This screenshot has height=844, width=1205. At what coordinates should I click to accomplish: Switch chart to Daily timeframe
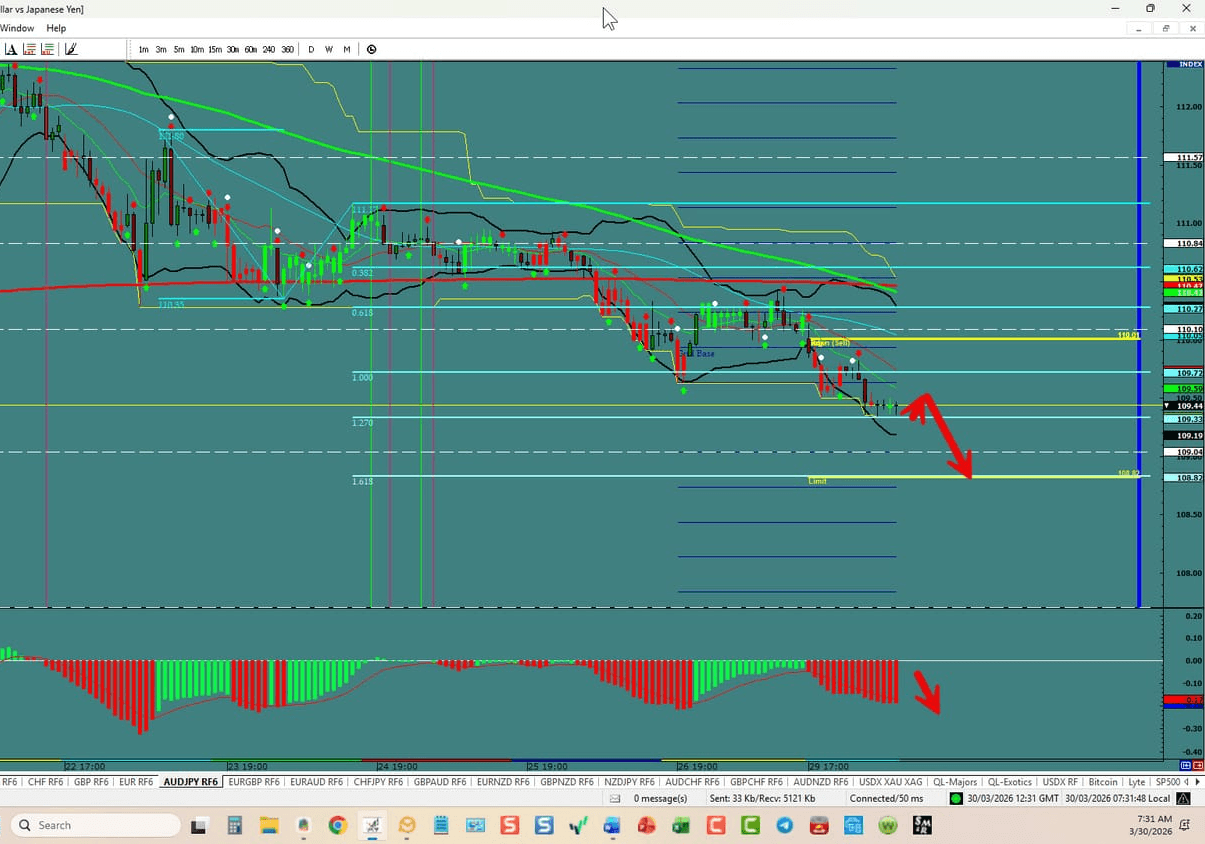coord(310,48)
